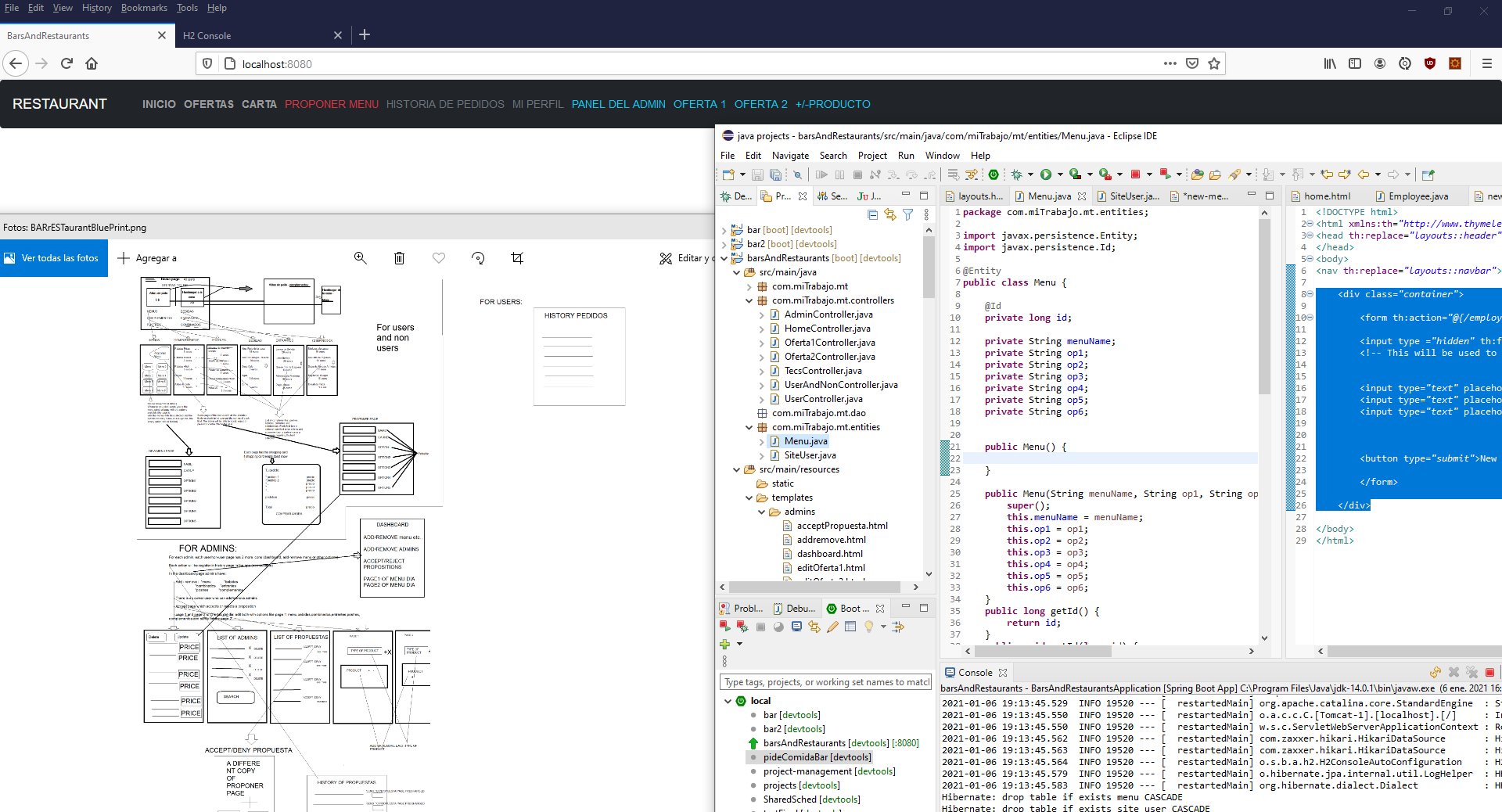Click the trash delete icon in Photos
1502x812 pixels.
click(399, 258)
